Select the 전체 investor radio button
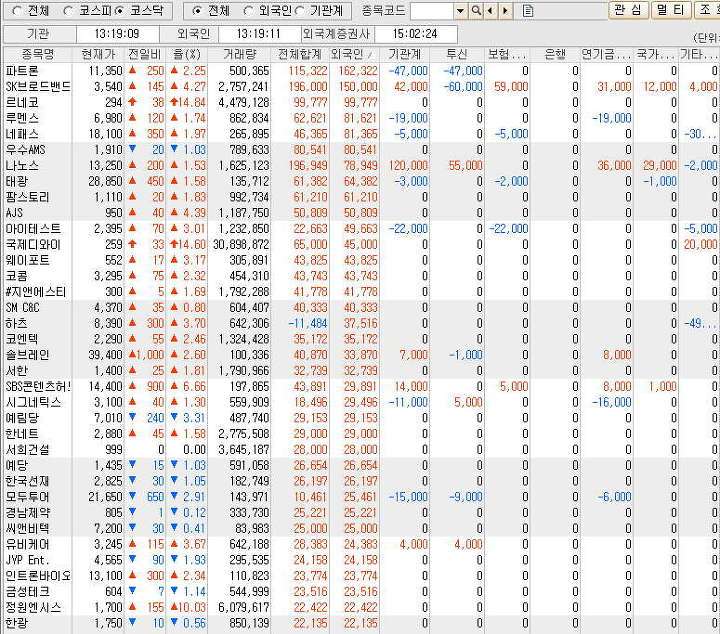Image resolution: width=720 pixels, height=634 pixels. 197,11
